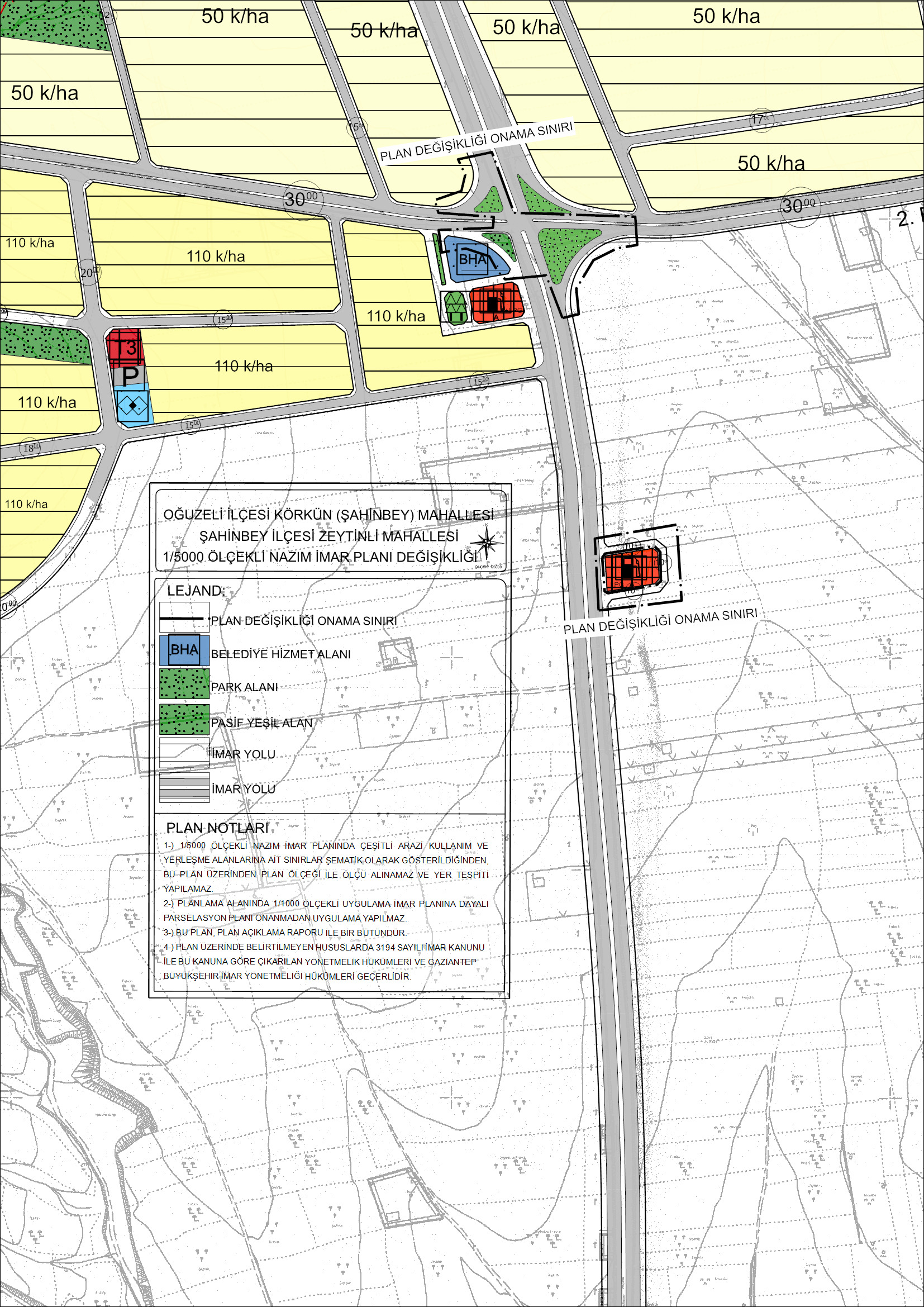The height and width of the screenshot is (1307, 924).
Task: Click the white İMAR YOLU legend swatch
Action: pyautogui.click(x=184, y=753)
